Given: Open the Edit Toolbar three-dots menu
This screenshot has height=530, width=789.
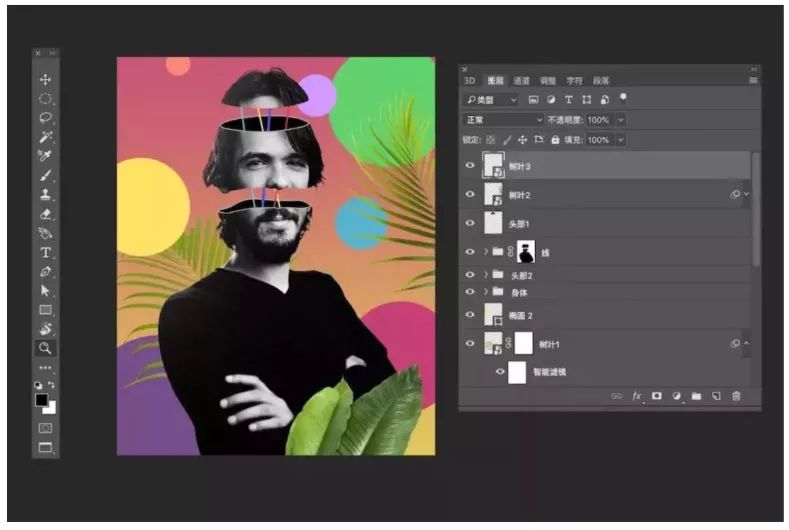Looking at the screenshot, I should (x=45, y=367).
